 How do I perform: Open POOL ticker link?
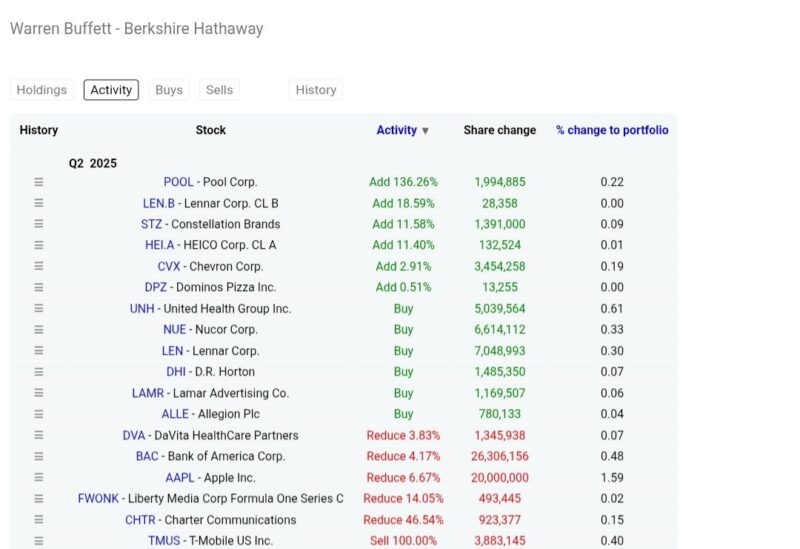pyautogui.click(x=178, y=182)
